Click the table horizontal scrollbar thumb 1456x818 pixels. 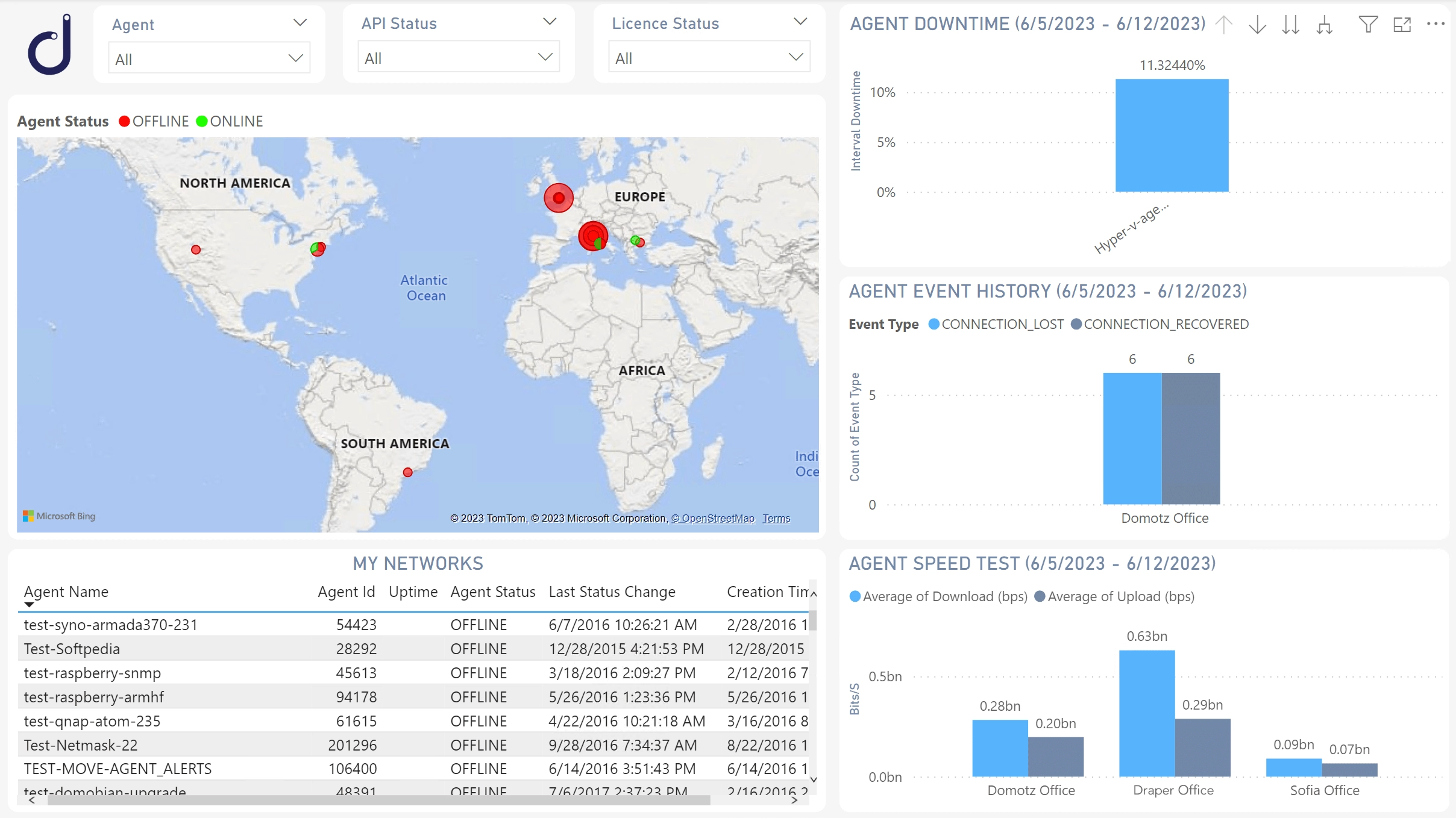pyautogui.click(x=378, y=800)
